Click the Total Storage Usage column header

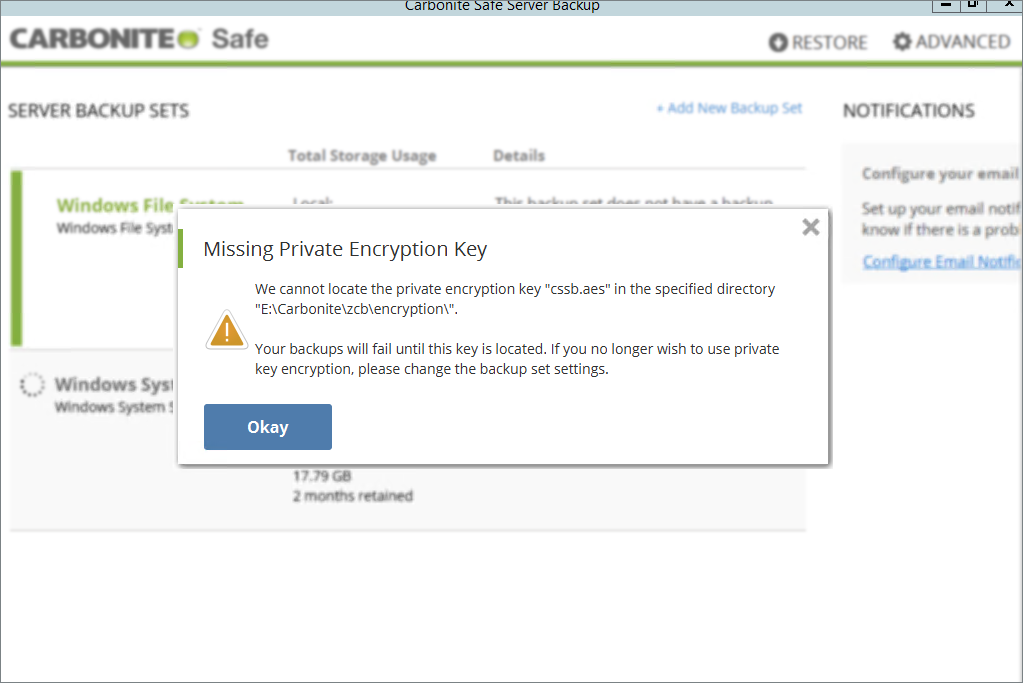click(x=361, y=156)
